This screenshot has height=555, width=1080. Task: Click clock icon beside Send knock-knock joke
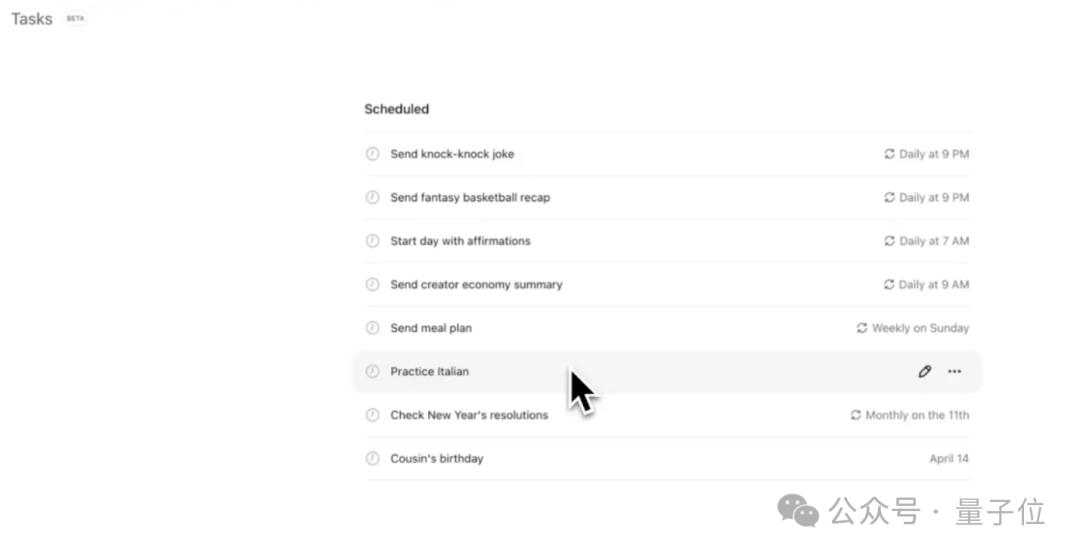tap(372, 154)
